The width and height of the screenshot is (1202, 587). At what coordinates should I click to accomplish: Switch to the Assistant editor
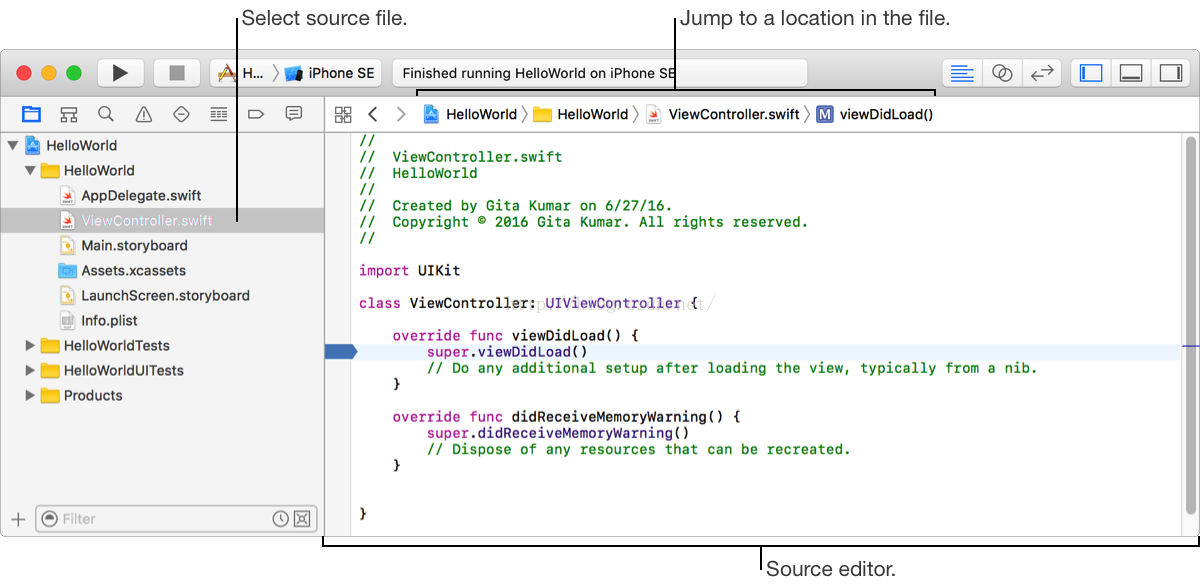click(x=1002, y=73)
